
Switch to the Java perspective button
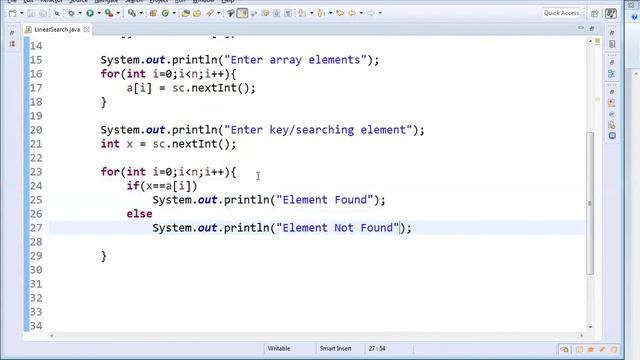(611, 13)
